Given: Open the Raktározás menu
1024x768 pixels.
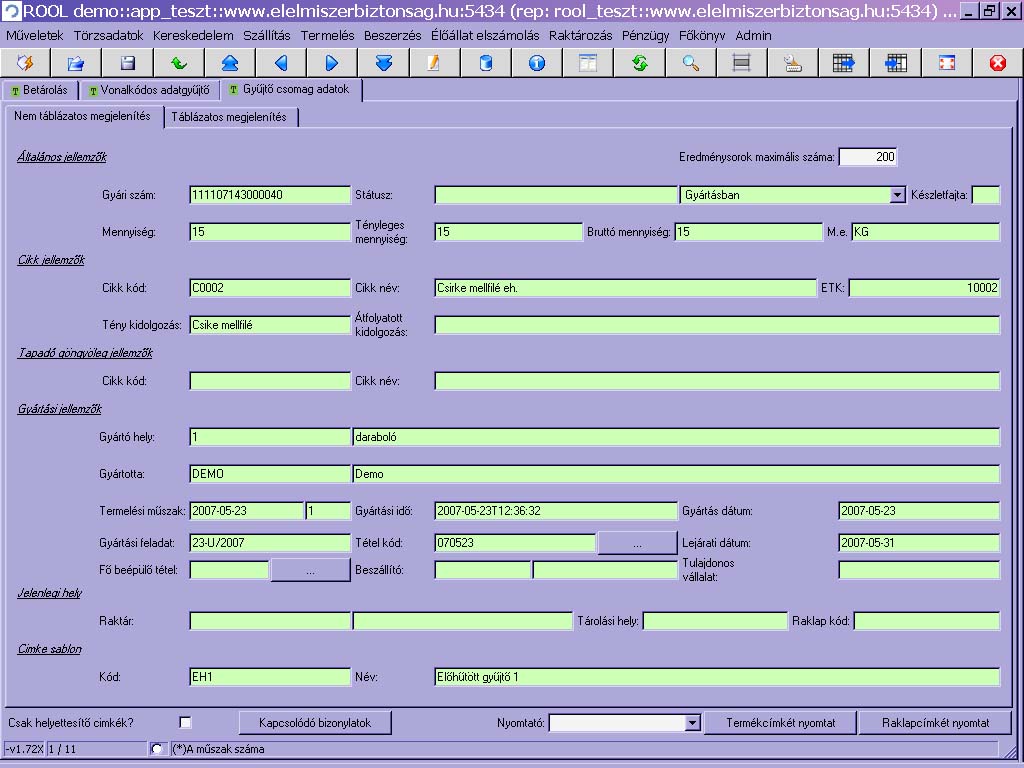Looking at the screenshot, I should [x=581, y=35].
